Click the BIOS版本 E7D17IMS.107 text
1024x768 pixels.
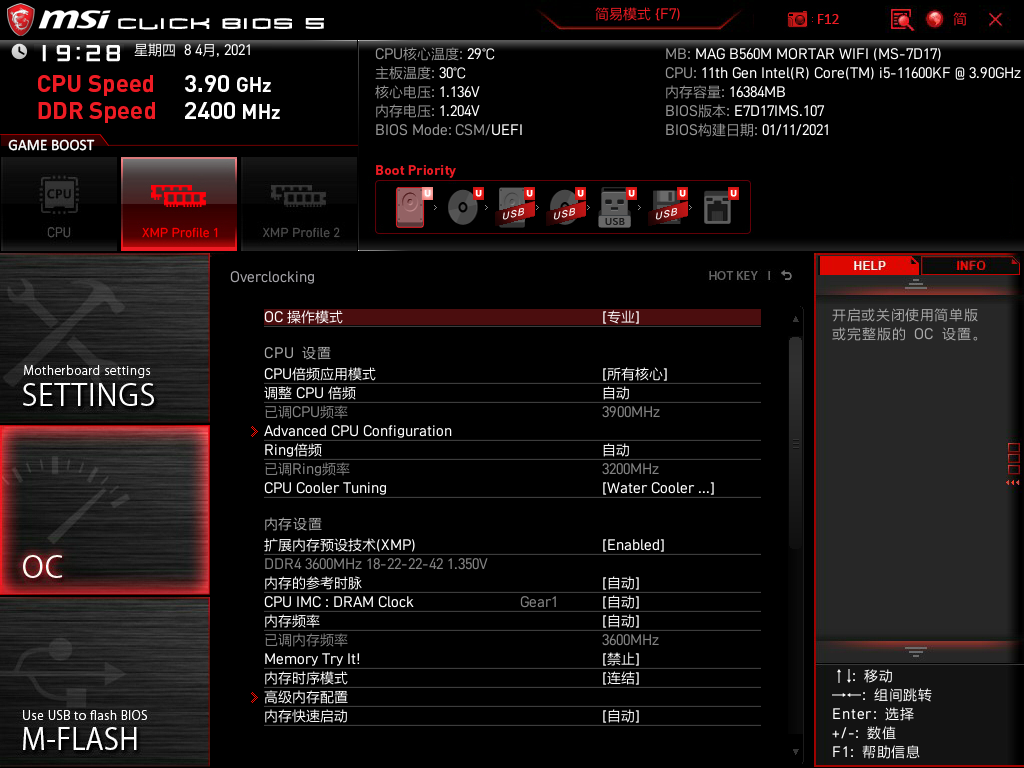tap(744, 111)
